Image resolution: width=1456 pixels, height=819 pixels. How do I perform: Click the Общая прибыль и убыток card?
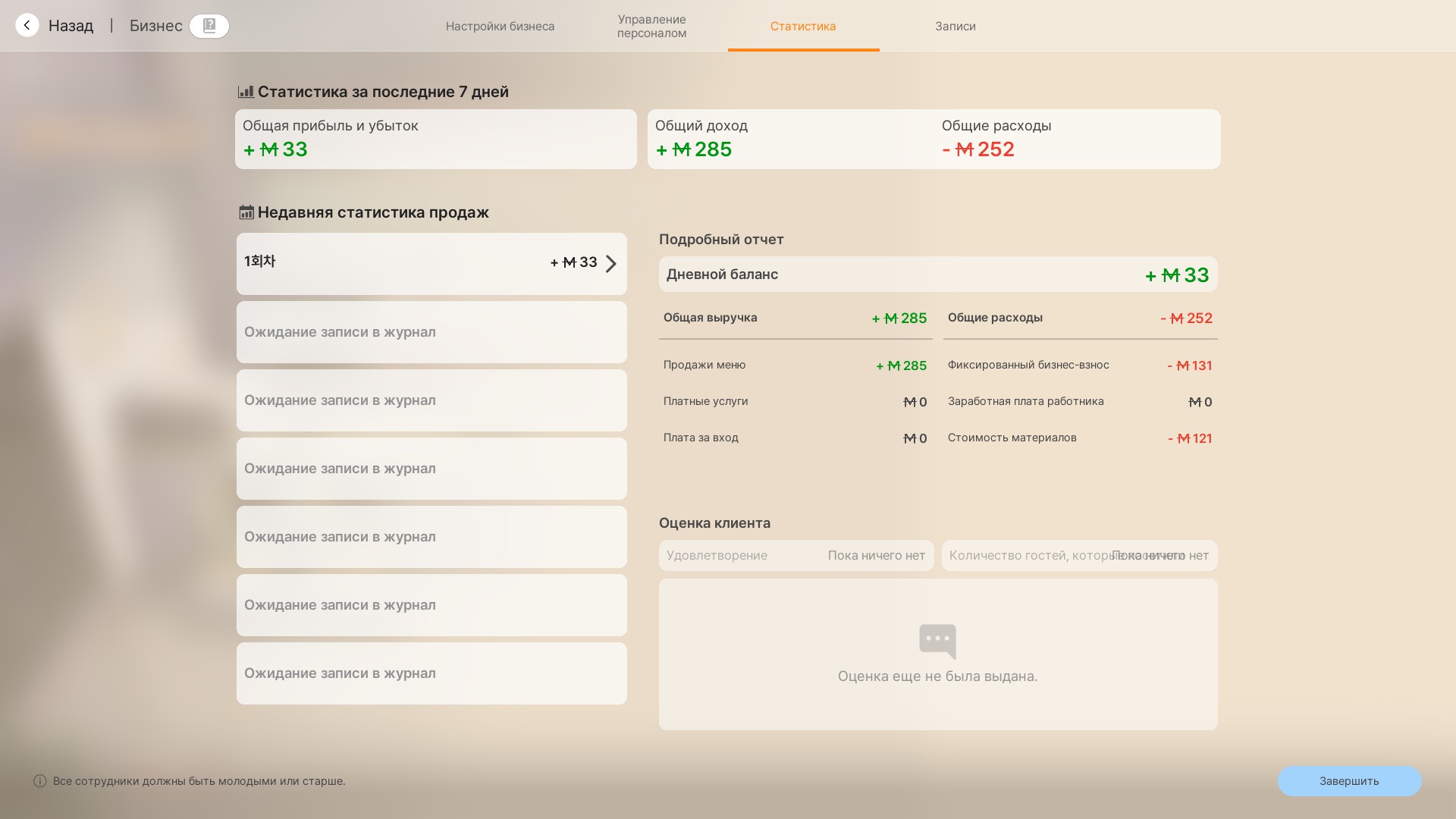(x=435, y=139)
